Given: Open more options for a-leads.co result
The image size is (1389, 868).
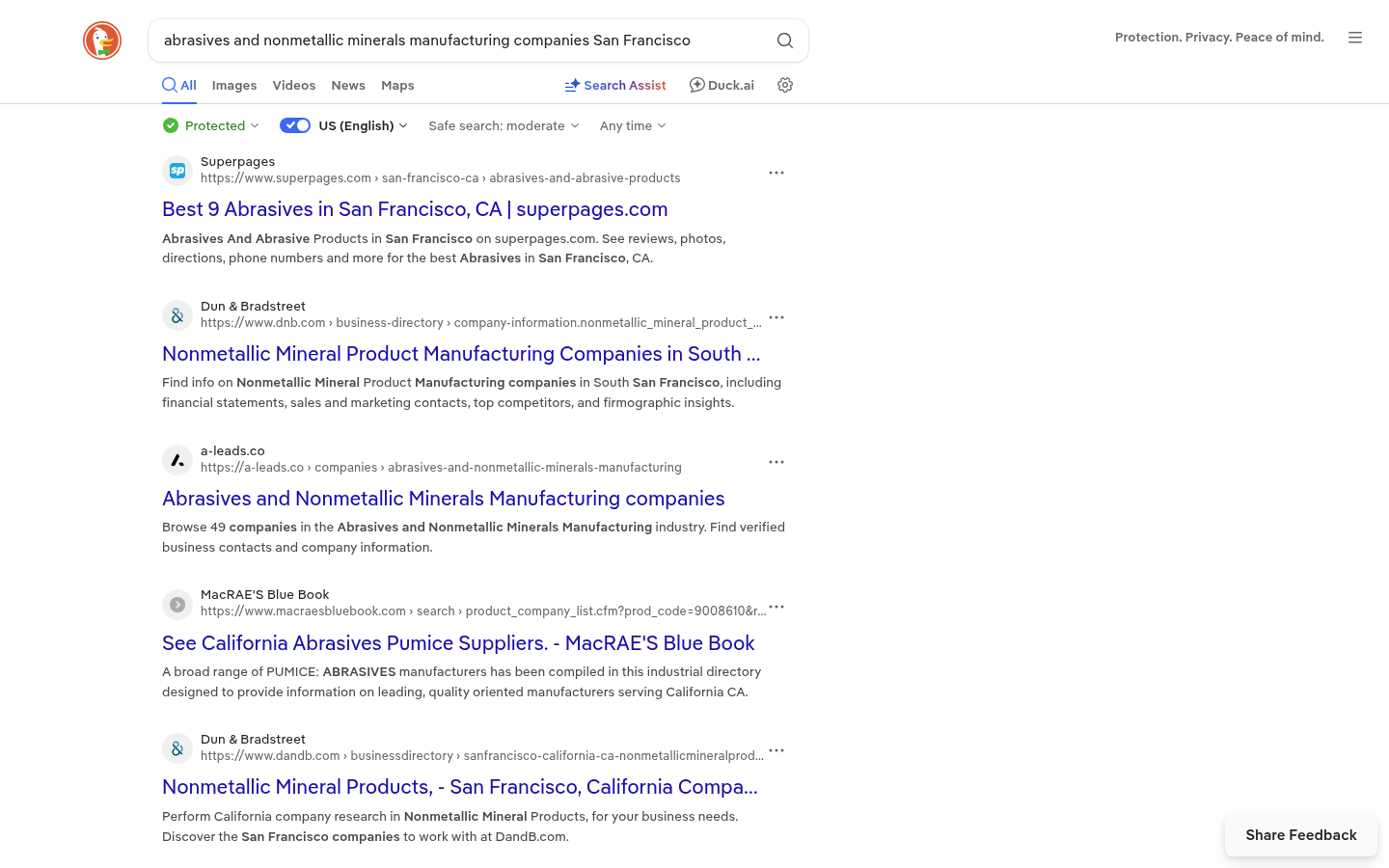Looking at the screenshot, I should [x=776, y=462].
